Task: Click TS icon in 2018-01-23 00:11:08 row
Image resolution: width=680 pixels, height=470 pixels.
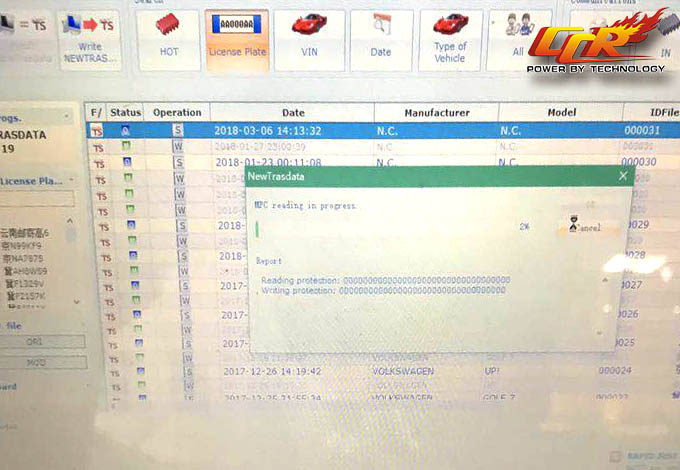Action: point(99,164)
